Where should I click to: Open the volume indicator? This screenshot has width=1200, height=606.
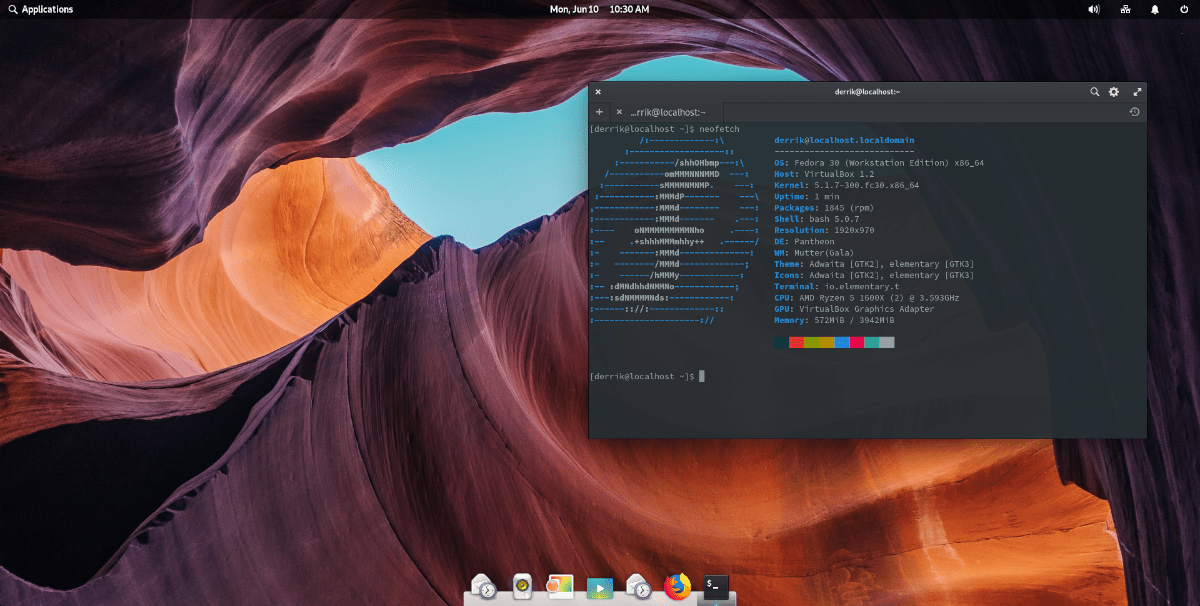[1094, 9]
